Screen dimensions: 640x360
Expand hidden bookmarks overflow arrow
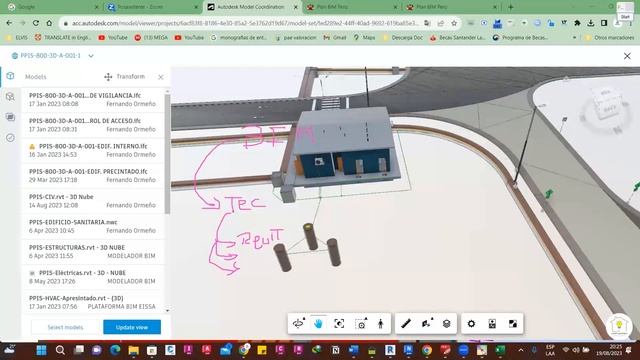pos(575,38)
